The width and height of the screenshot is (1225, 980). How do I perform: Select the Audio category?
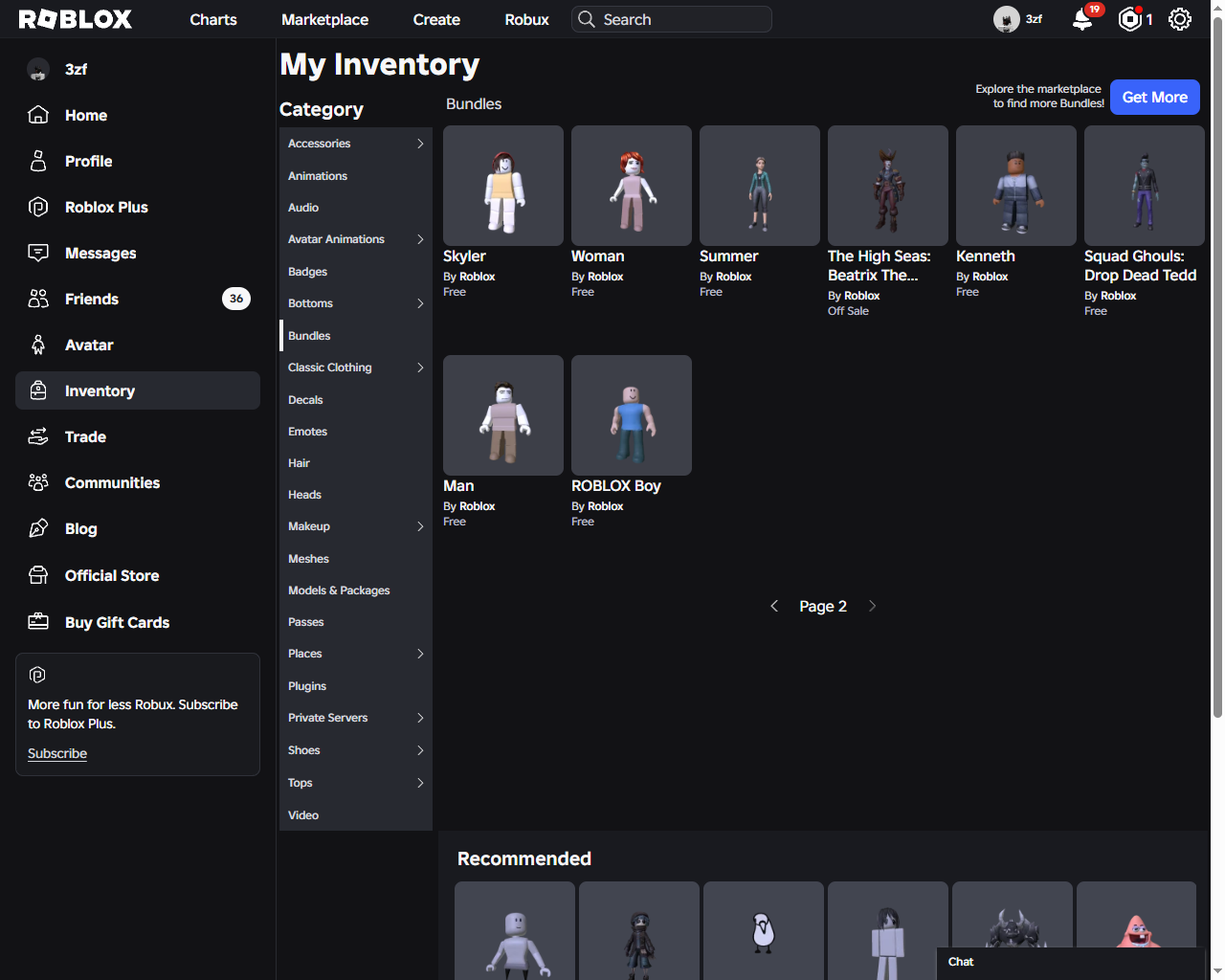pos(356,208)
